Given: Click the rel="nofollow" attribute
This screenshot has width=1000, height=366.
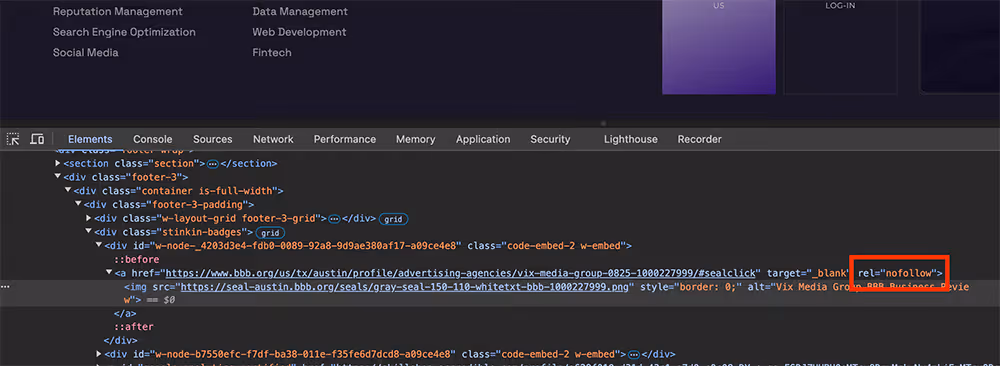Looking at the screenshot, I should pos(896,273).
